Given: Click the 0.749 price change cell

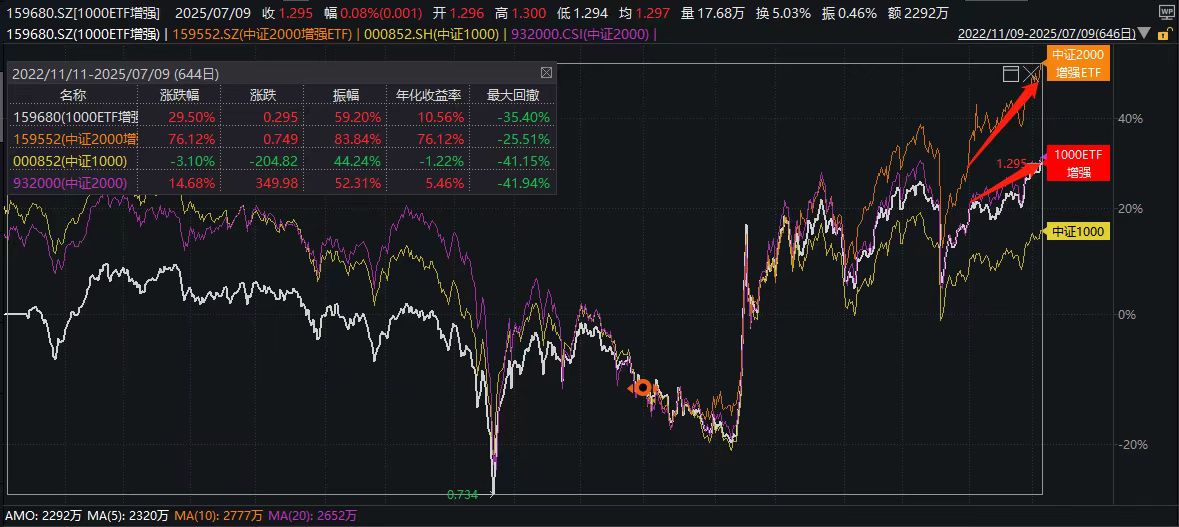Looking at the screenshot, I should tap(282, 139).
